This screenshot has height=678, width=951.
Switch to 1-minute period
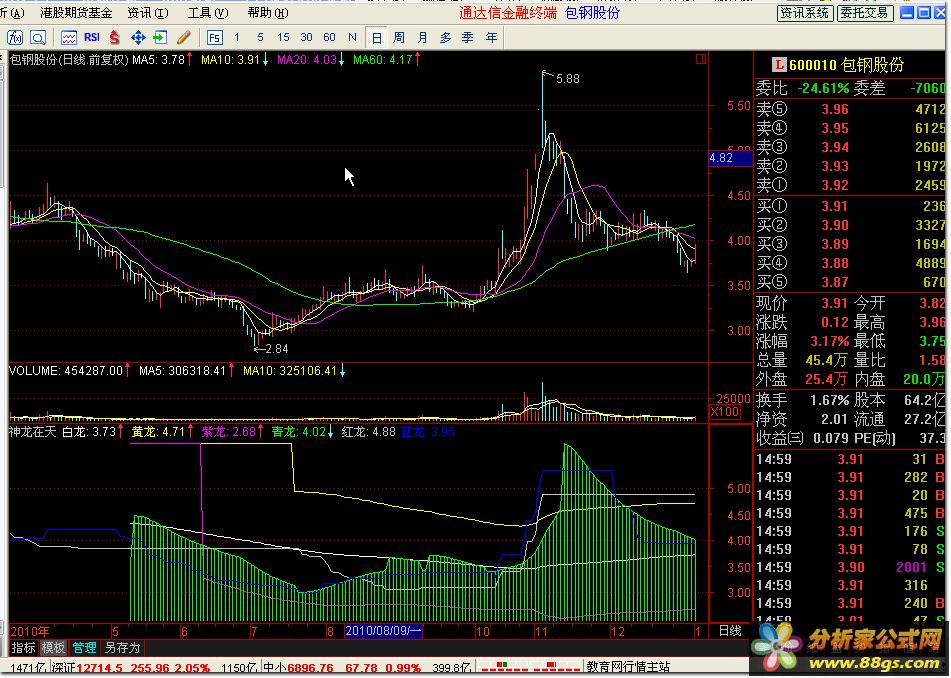(x=237, y=38)
